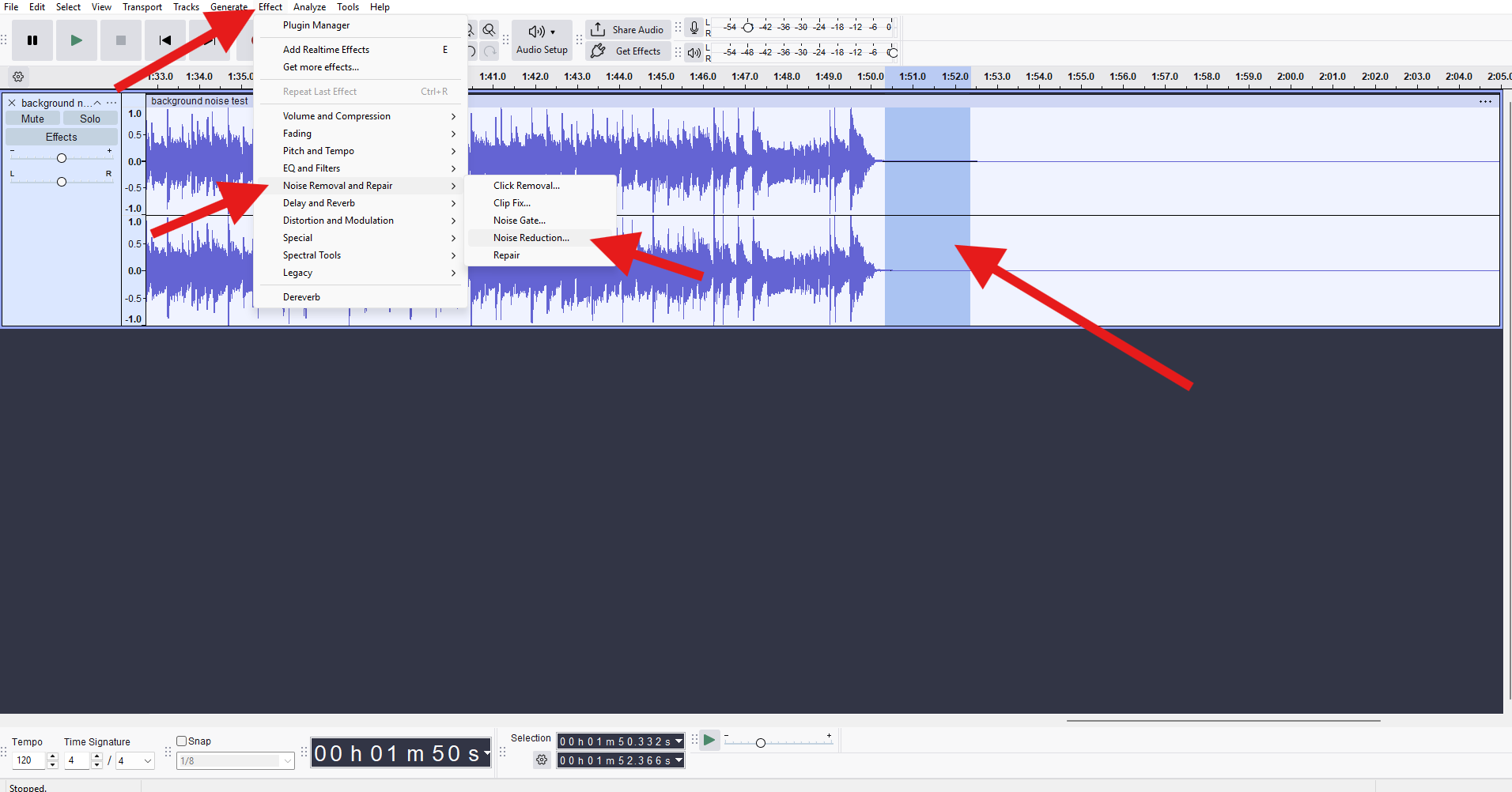Open the Effects panel on the track
The height and width of the screenshot is (792, 1512).
click(x=61, y=136)
